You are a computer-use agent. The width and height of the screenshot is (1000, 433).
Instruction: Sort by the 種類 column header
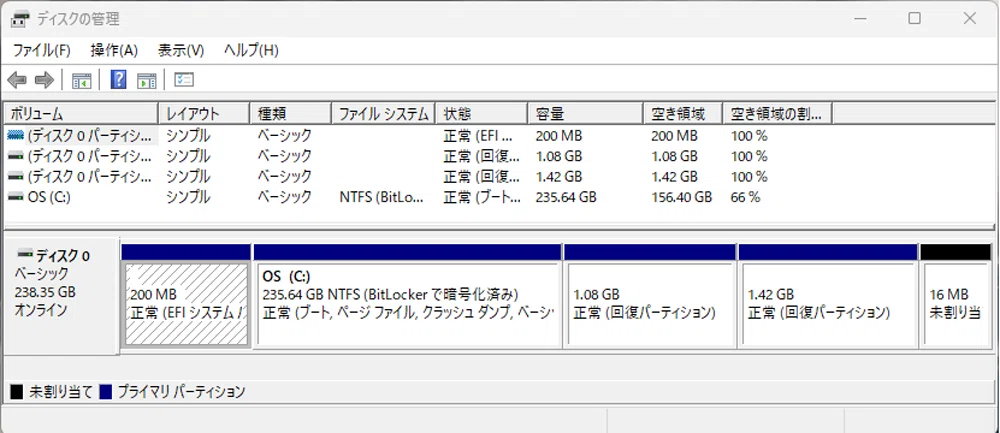point(290,114)
